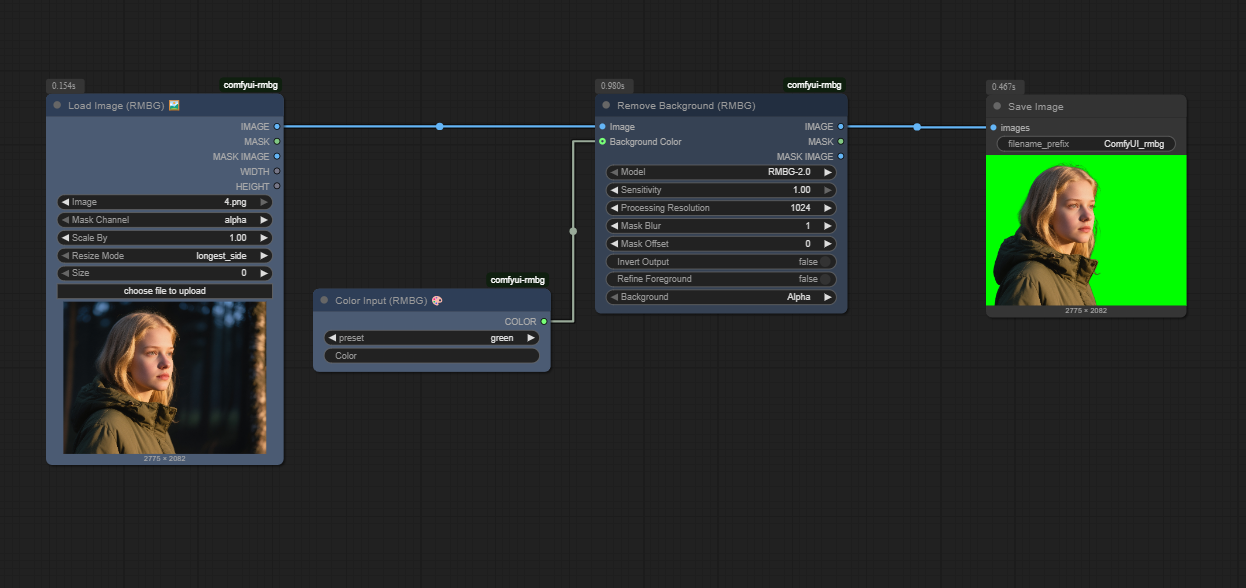Click the COLOR output port on Color Input node
1246x588 pixels.
(x=544, y=322)
